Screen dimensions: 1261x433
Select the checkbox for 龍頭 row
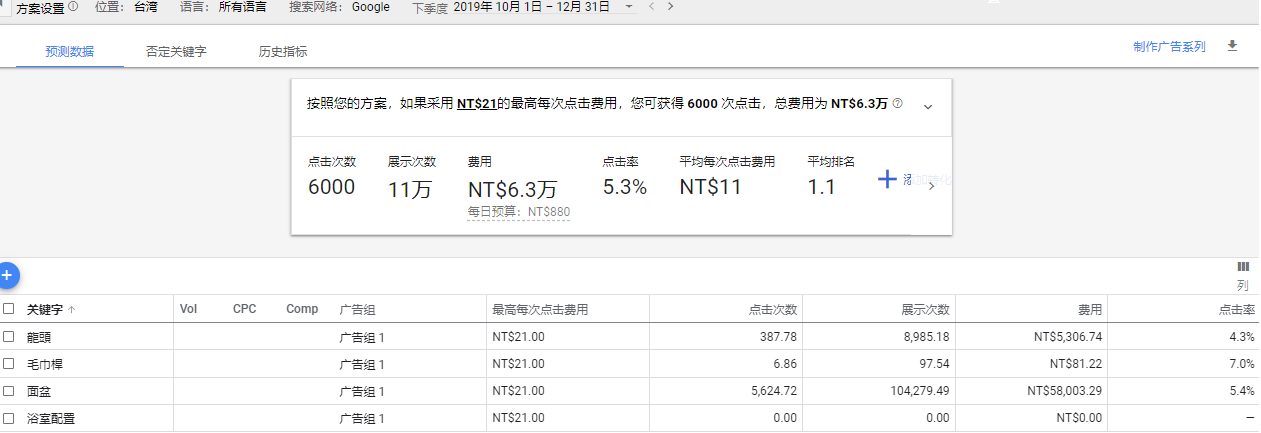[x=9, y=337]
